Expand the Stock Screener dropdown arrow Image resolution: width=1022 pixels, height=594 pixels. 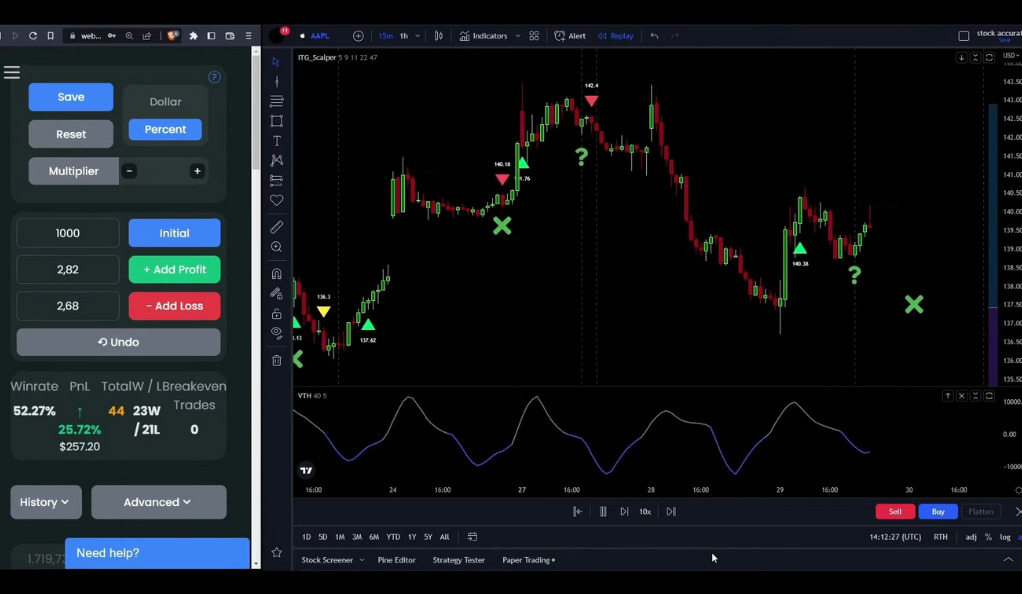click(362, 560)
